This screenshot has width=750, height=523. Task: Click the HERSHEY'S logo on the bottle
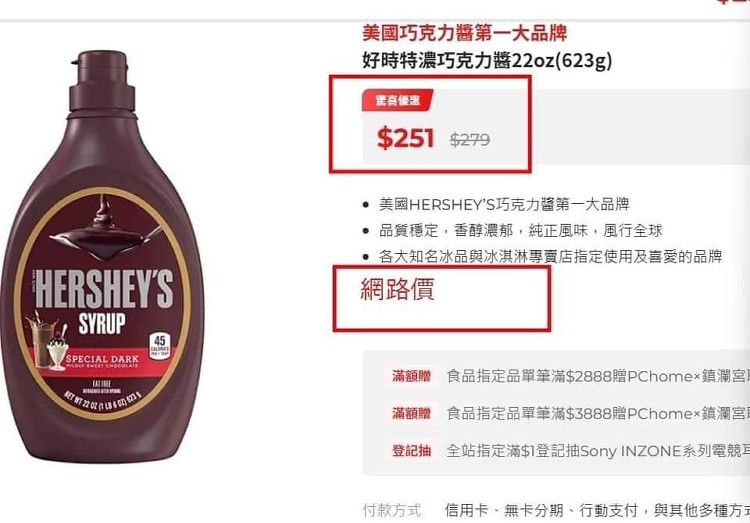click(x=104, y=289)
